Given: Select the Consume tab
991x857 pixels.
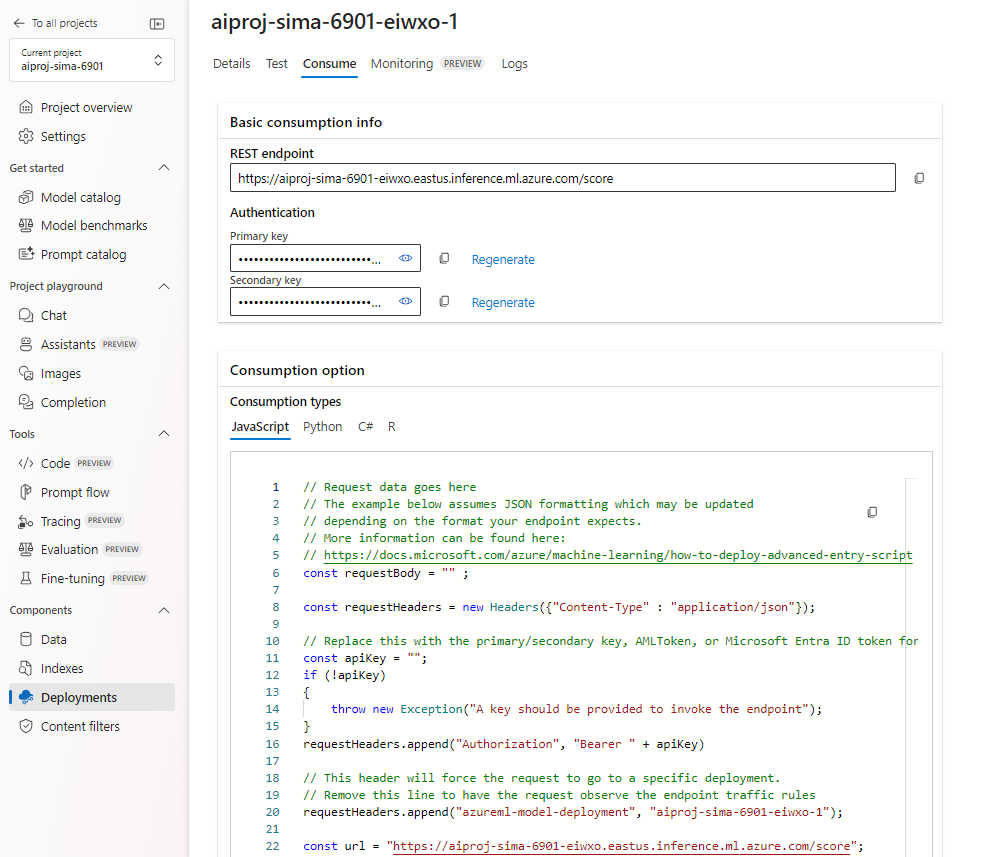Looking at the screenshot, I should 329,64.
